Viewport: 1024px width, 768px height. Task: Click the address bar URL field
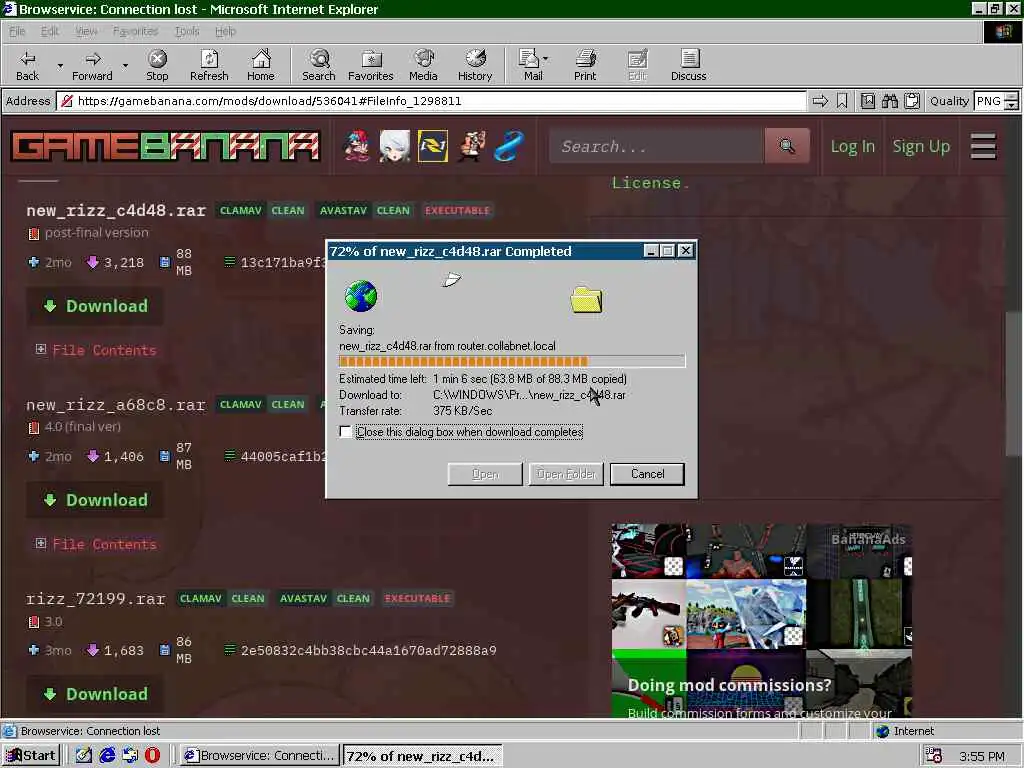[431, 101]
